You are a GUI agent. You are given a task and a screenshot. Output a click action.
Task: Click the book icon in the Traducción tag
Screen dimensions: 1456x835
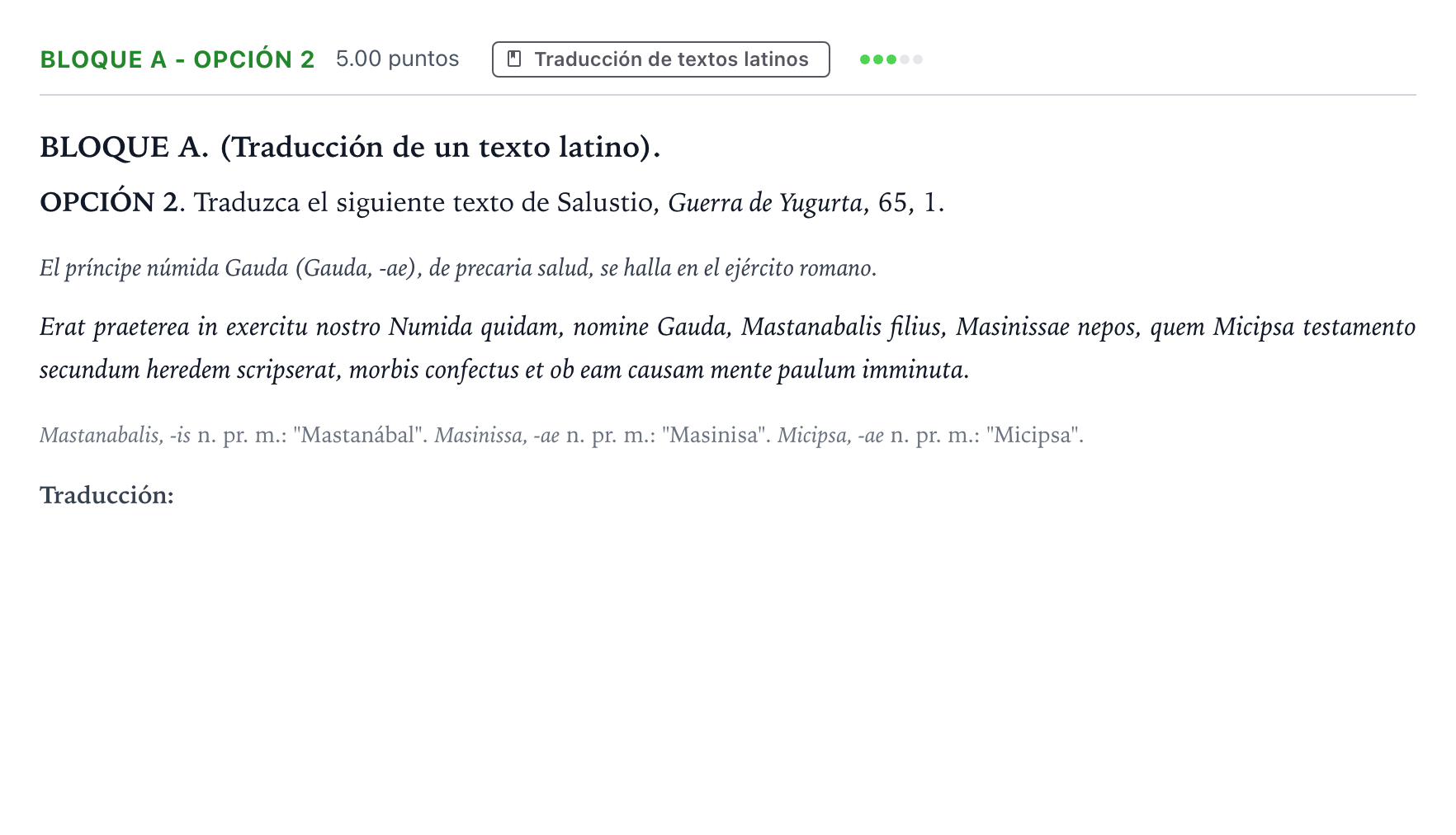[514, 59]
